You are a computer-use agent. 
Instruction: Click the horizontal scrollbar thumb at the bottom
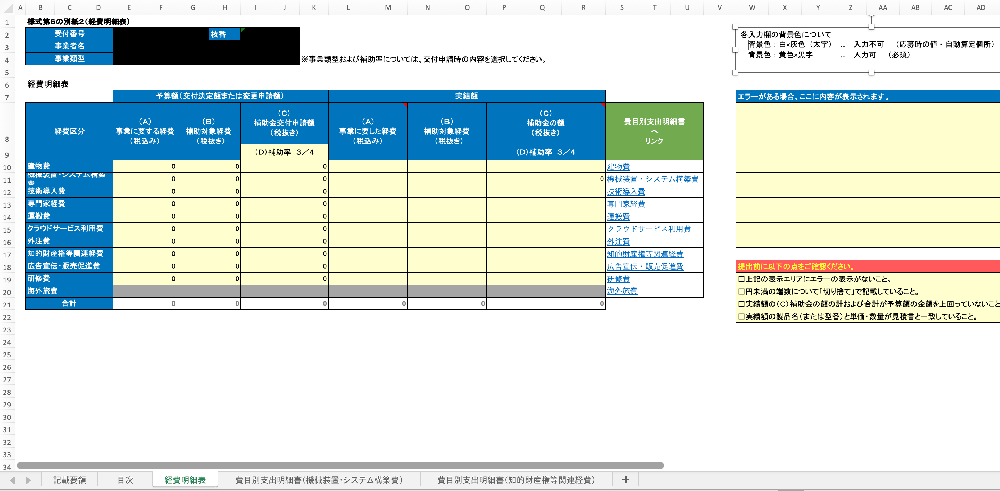coord(341,466)
